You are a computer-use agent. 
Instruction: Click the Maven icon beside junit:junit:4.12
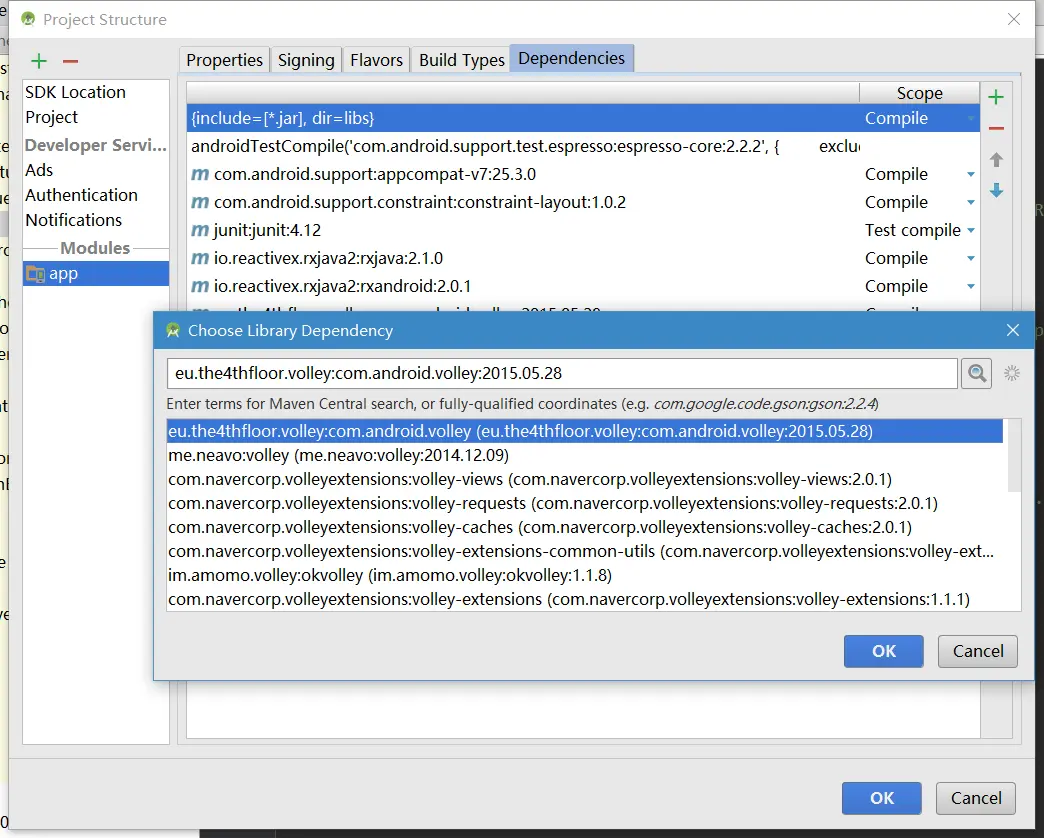pyautogui.click(x=200, y=230)
